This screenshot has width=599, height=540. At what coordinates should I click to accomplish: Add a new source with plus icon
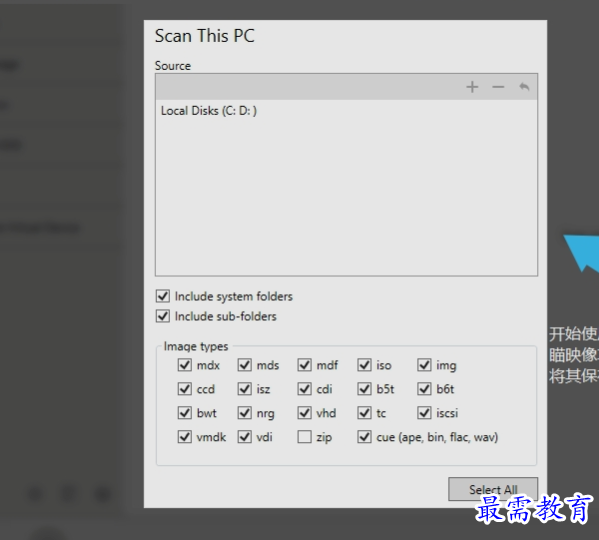point(472,87)
